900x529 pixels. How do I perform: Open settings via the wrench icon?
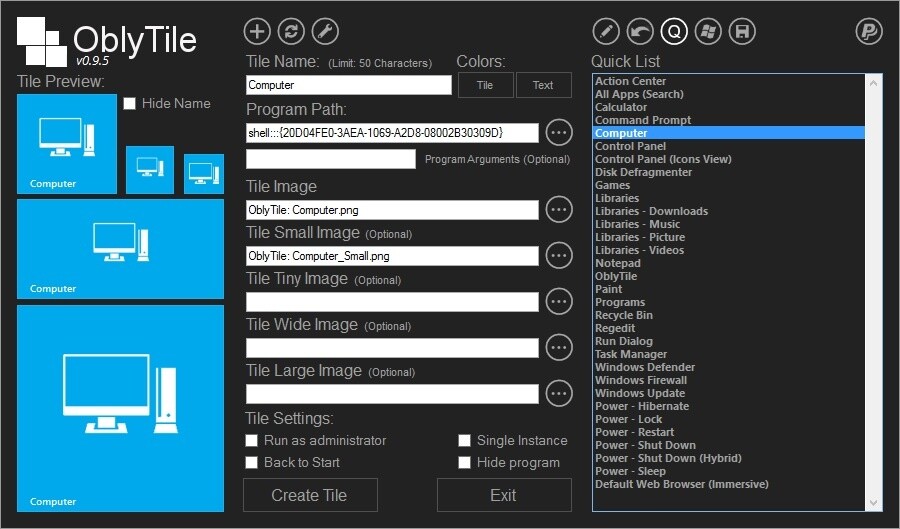point(325,31)
